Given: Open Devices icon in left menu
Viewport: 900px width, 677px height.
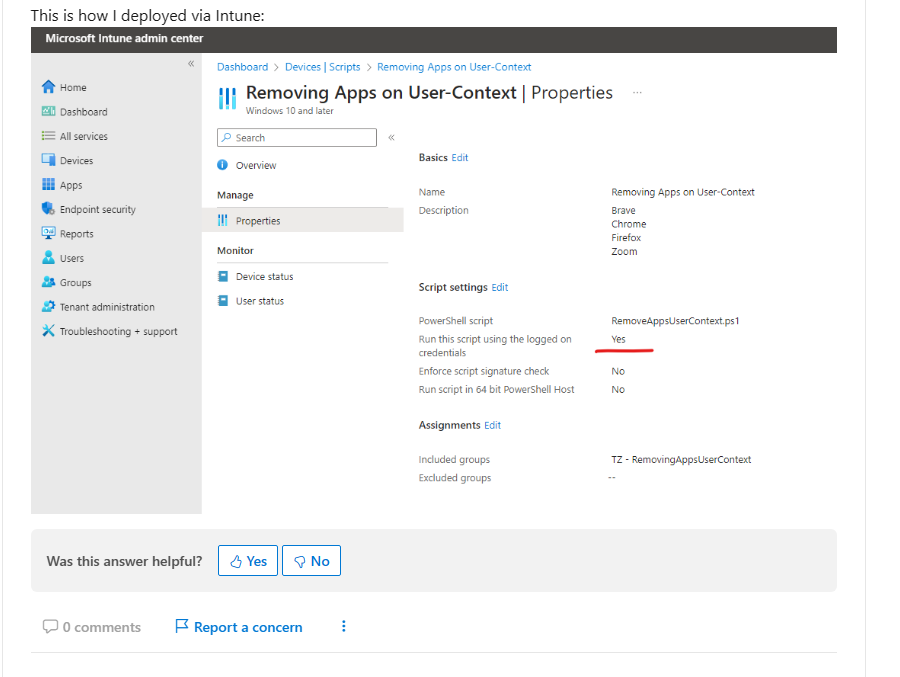Looking at the screenshot, I should pyautogui.click(x=48, y=160).
